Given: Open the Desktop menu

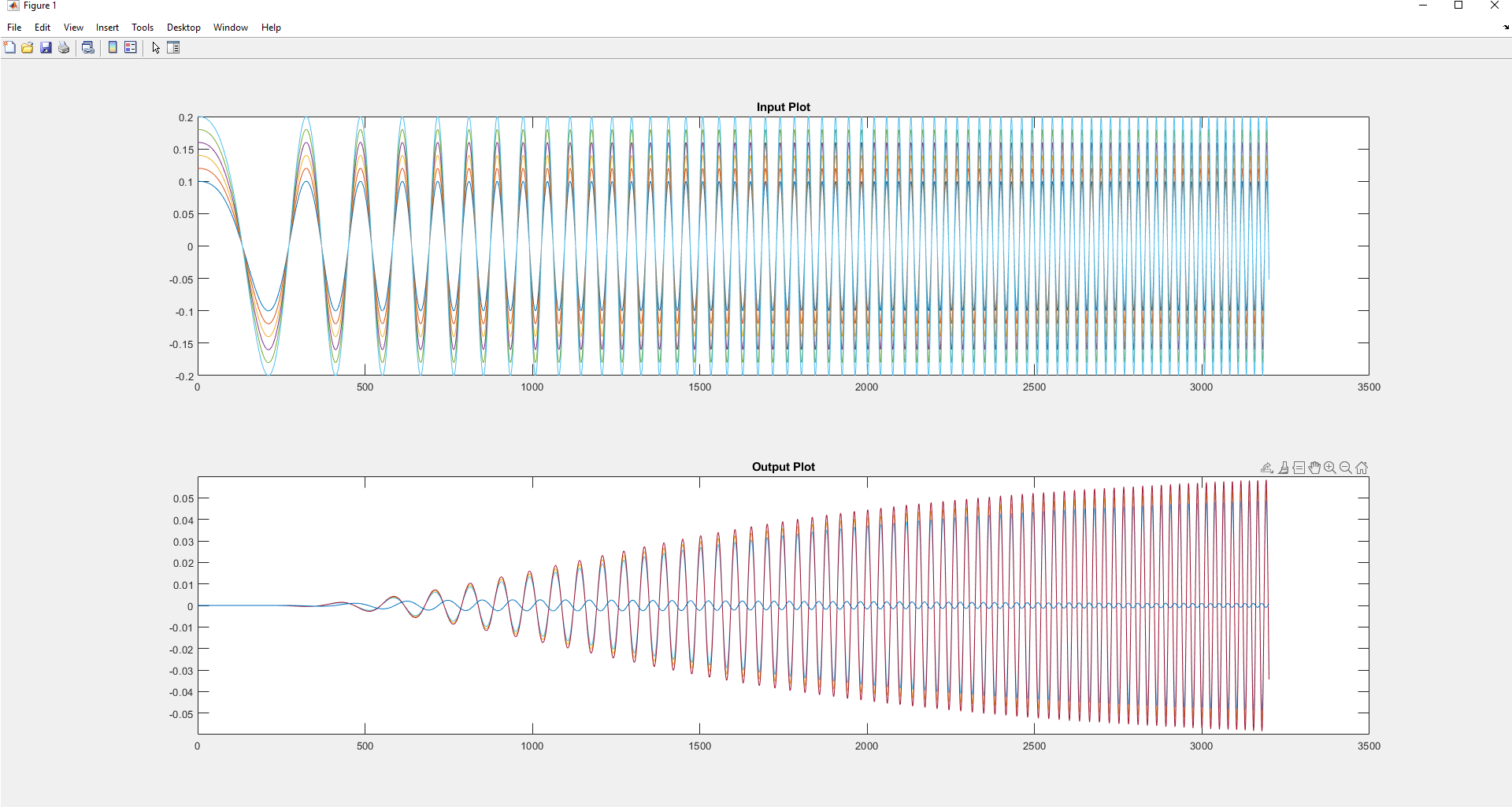Looking at the screenshot, I should click(x=183, y=27).
